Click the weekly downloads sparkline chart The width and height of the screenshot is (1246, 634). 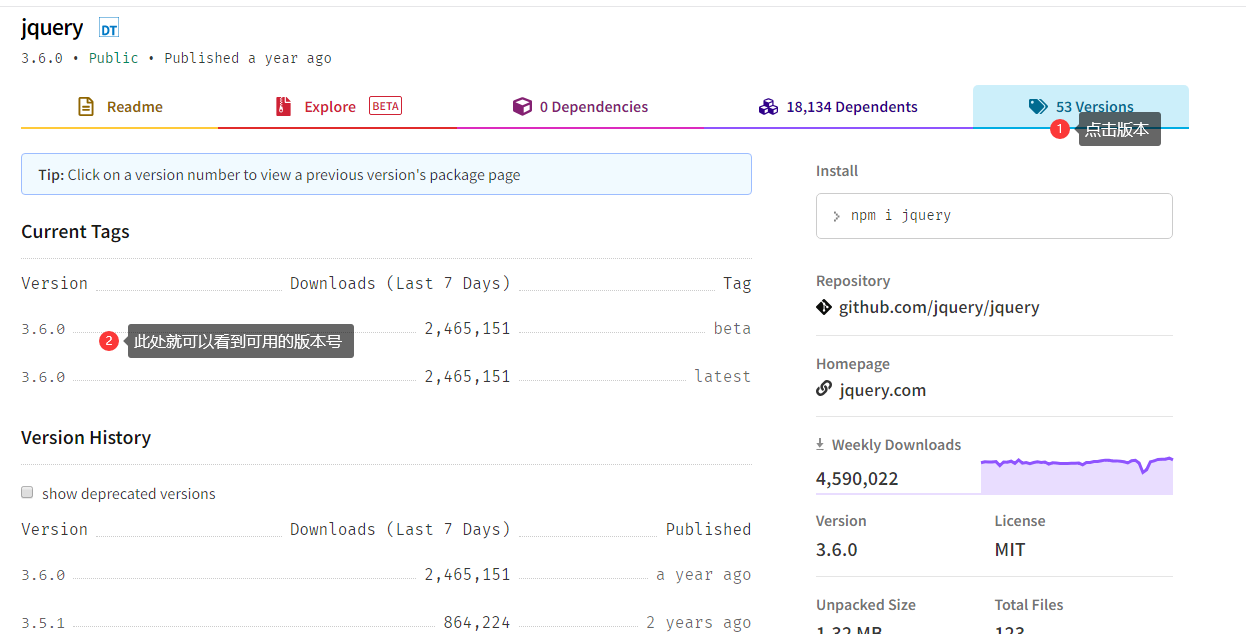coord(1077,475)
